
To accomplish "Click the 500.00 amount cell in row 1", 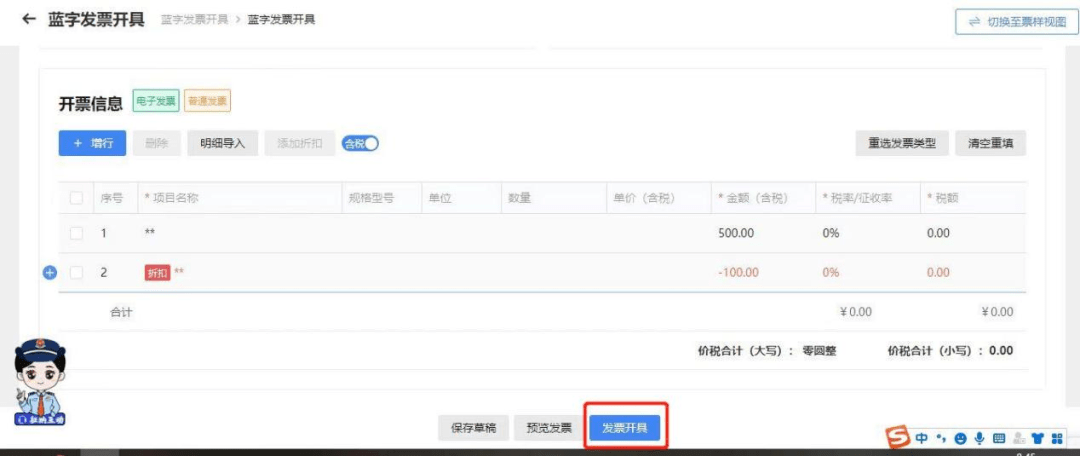I will pyautogui.click(x=736, y=233).
